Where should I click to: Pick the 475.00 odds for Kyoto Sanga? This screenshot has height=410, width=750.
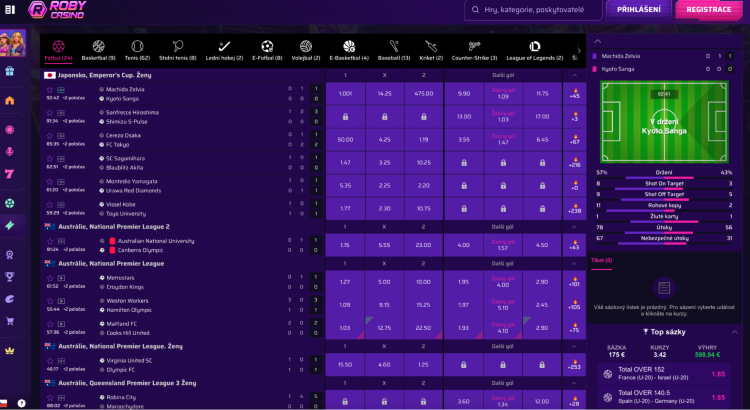(x=425, y=93)
